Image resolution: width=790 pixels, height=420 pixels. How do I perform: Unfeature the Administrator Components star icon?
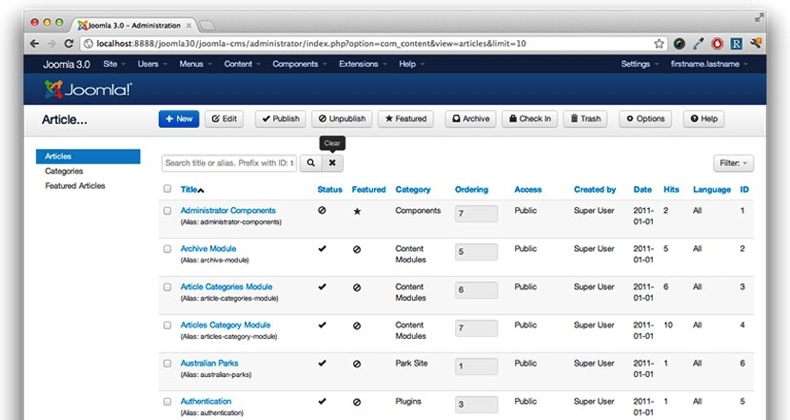click(357, 212)
